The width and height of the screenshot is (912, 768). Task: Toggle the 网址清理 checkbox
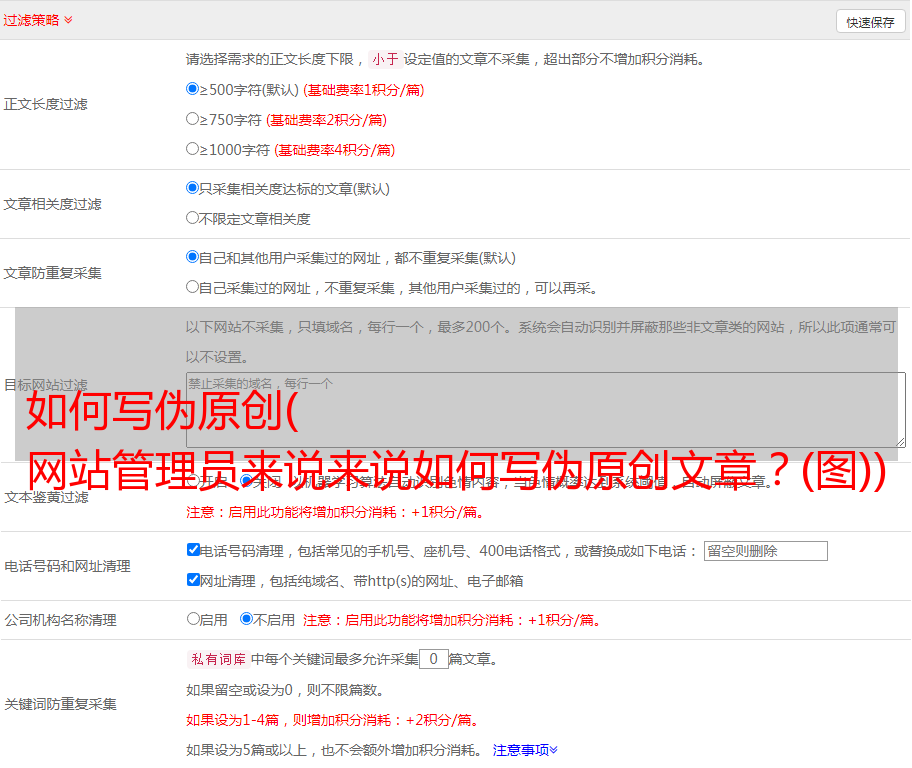tap(193, 580)
